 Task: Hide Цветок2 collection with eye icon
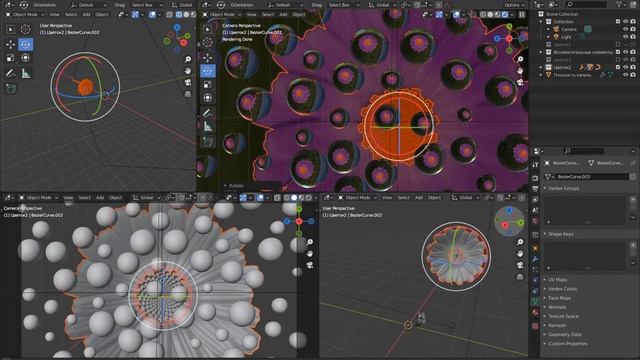coord(625,67)
